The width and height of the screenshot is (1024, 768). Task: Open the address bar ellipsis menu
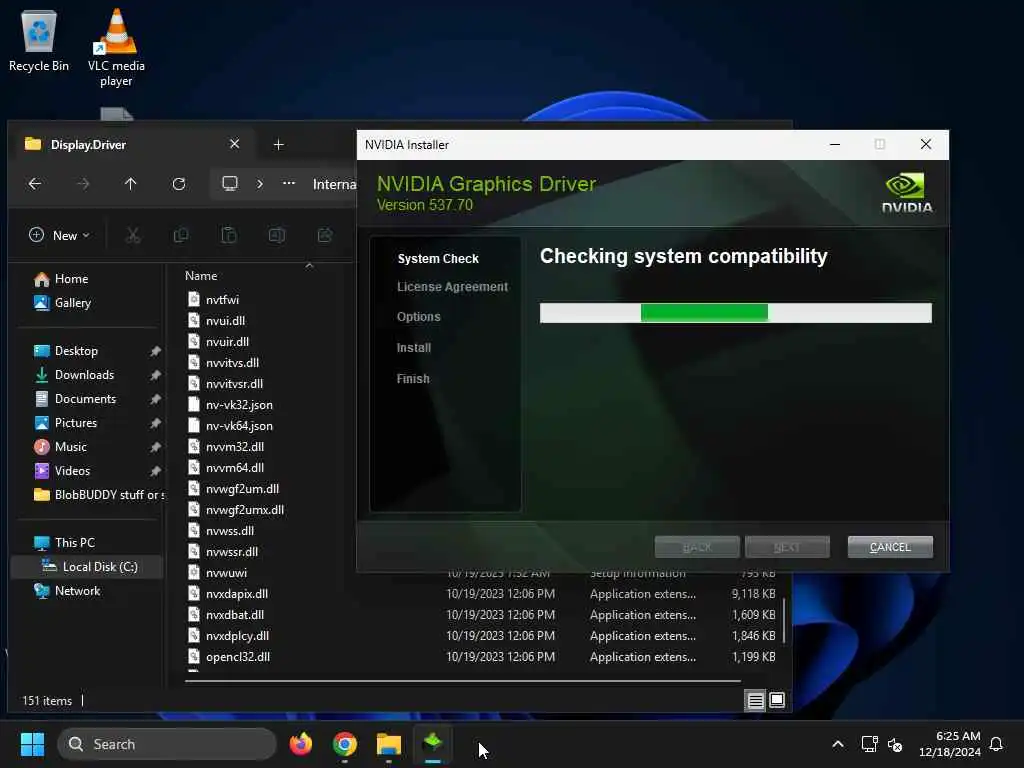(x=289, y=184)
